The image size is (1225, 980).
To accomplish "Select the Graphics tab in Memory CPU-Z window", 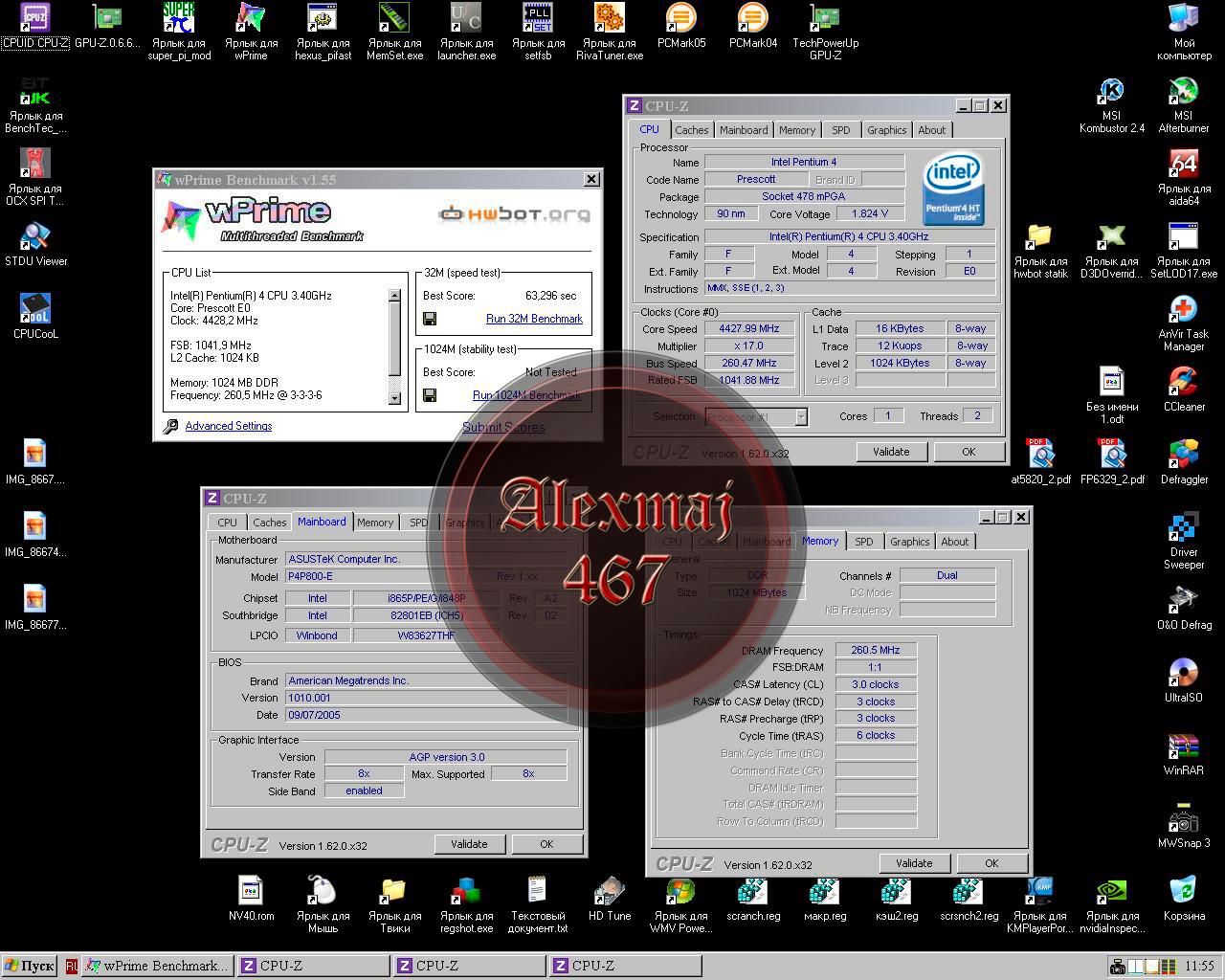I will pos(909,542).
